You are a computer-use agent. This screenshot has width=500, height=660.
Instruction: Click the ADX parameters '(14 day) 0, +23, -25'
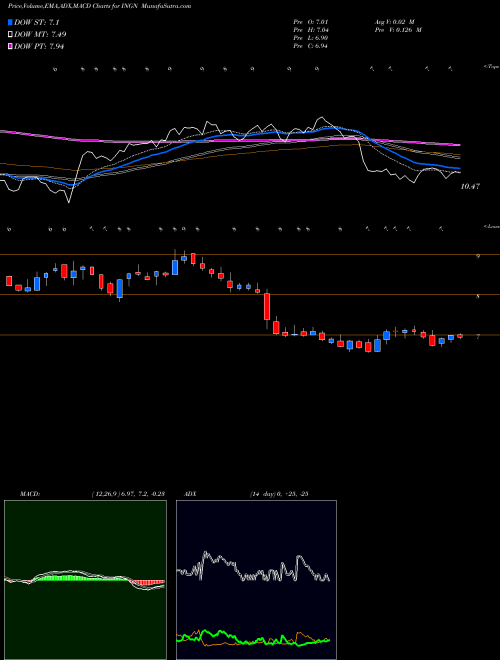tap(279, 494)
